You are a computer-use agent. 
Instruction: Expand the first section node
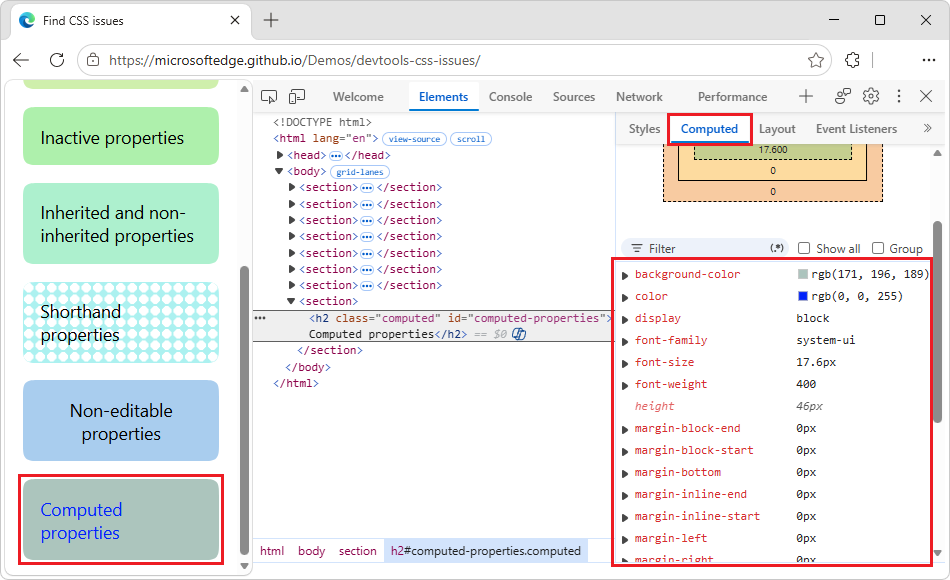tap(292, 187)
